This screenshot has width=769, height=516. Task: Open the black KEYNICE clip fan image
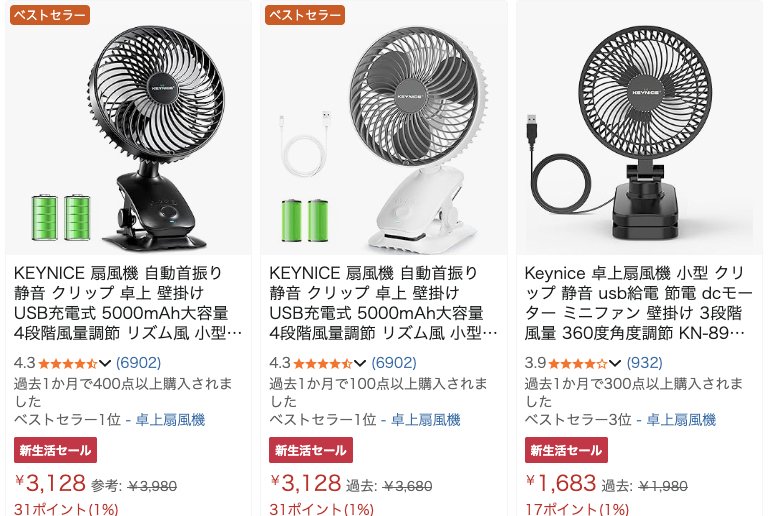pyautogui.click(x=128, y=128)
